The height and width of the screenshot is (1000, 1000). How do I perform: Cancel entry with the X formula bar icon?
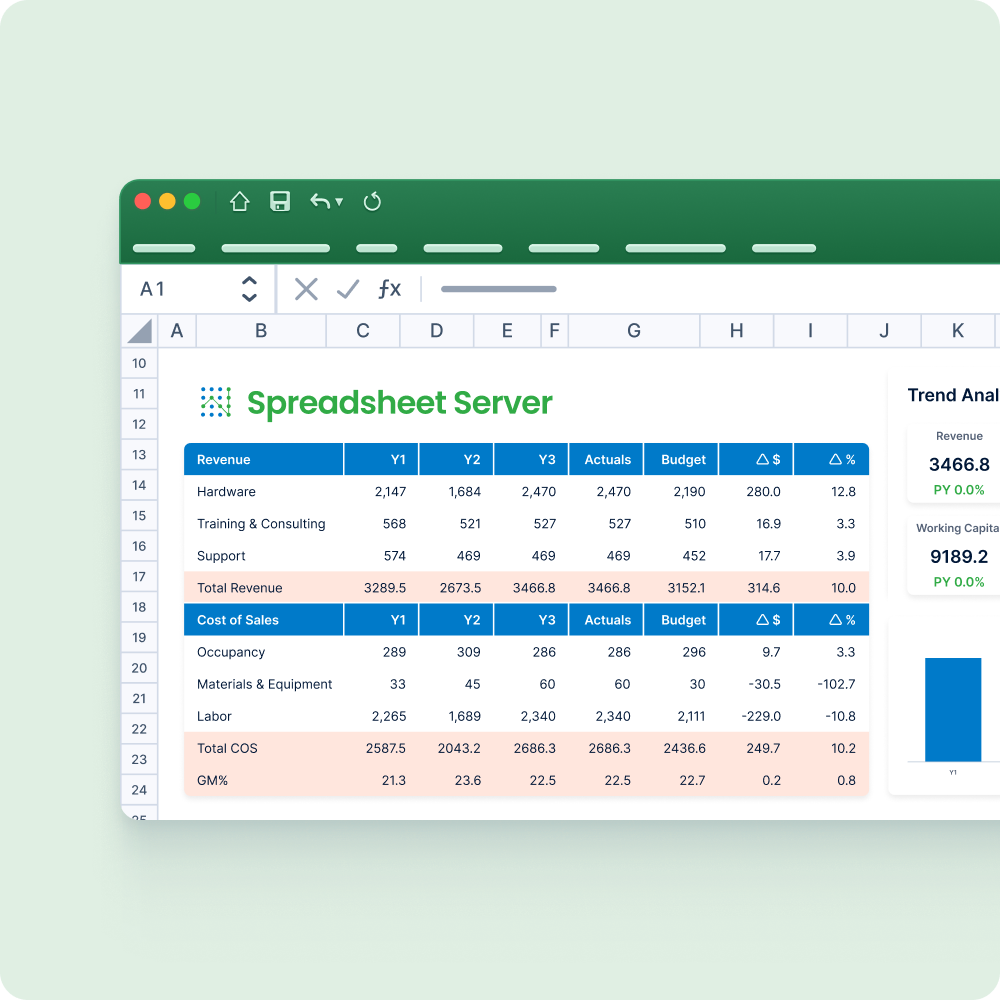click(x=305, y=289)
